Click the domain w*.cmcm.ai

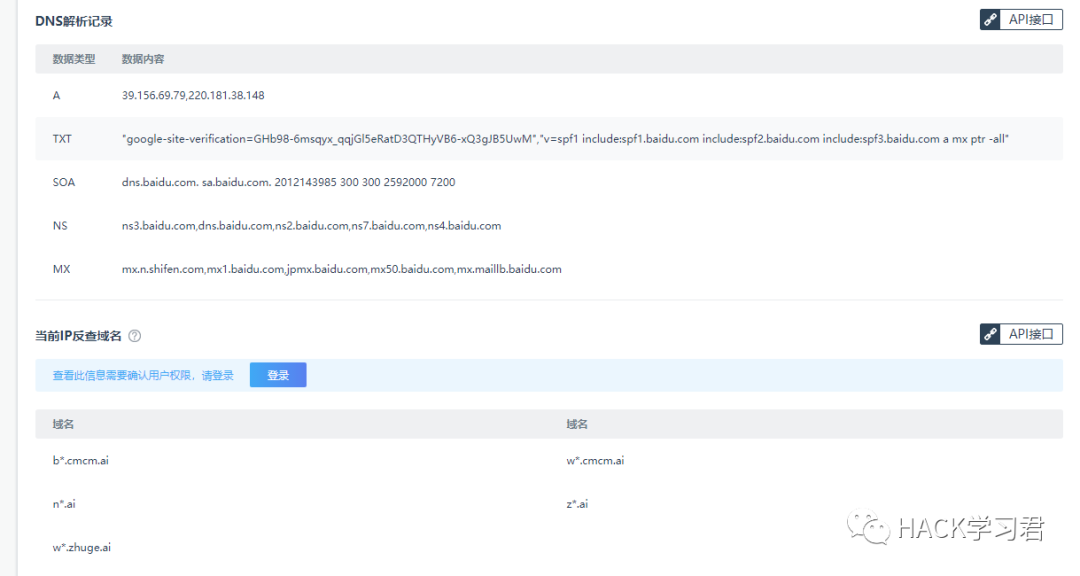point(595,460)
